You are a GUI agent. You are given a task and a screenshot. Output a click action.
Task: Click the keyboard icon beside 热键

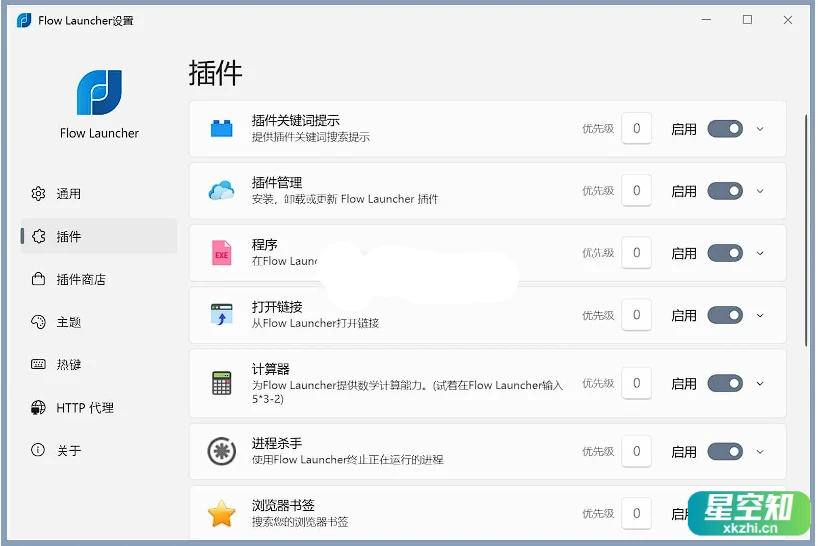tap(38, 364)
